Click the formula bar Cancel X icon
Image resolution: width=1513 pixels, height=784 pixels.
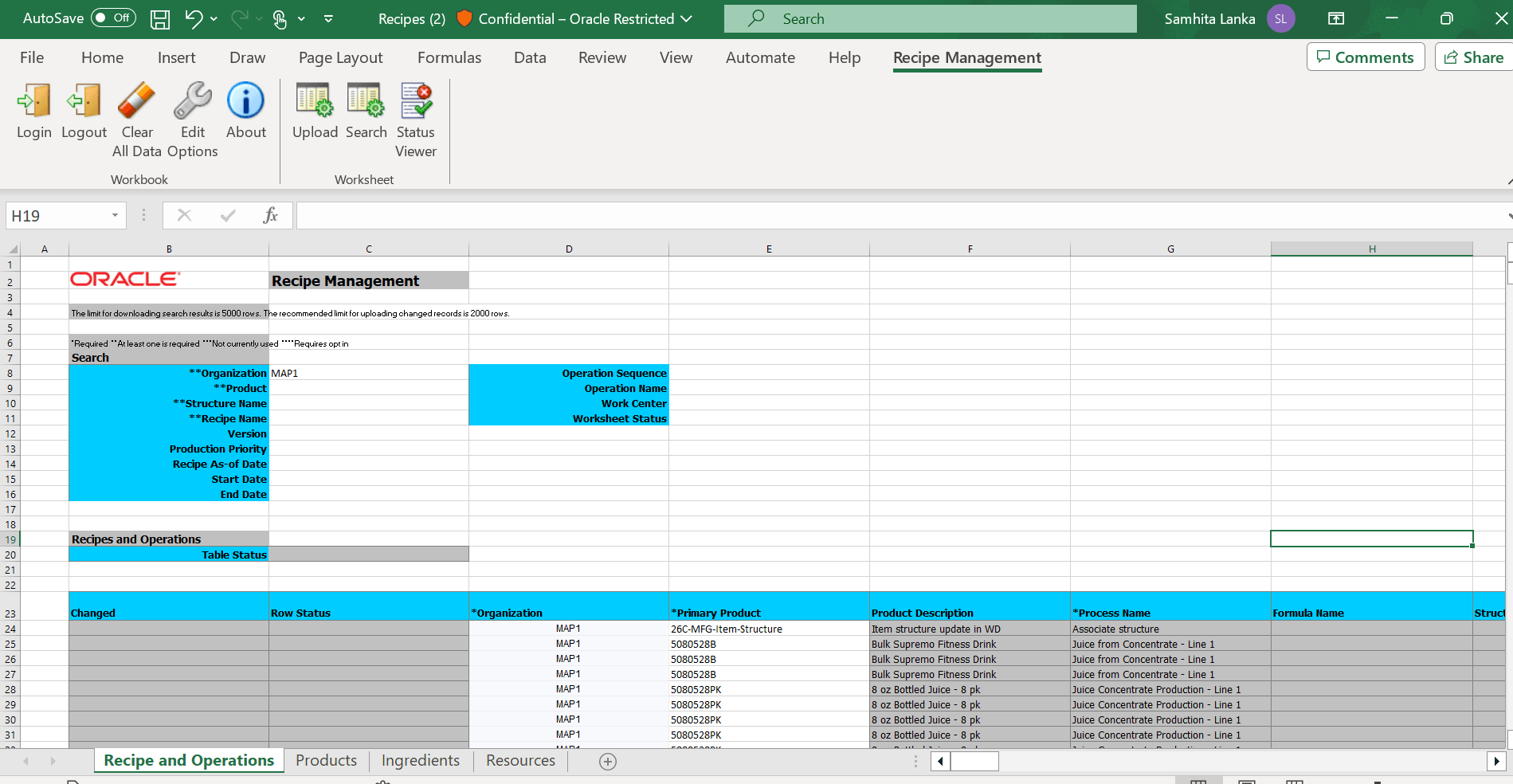[184, 215]
